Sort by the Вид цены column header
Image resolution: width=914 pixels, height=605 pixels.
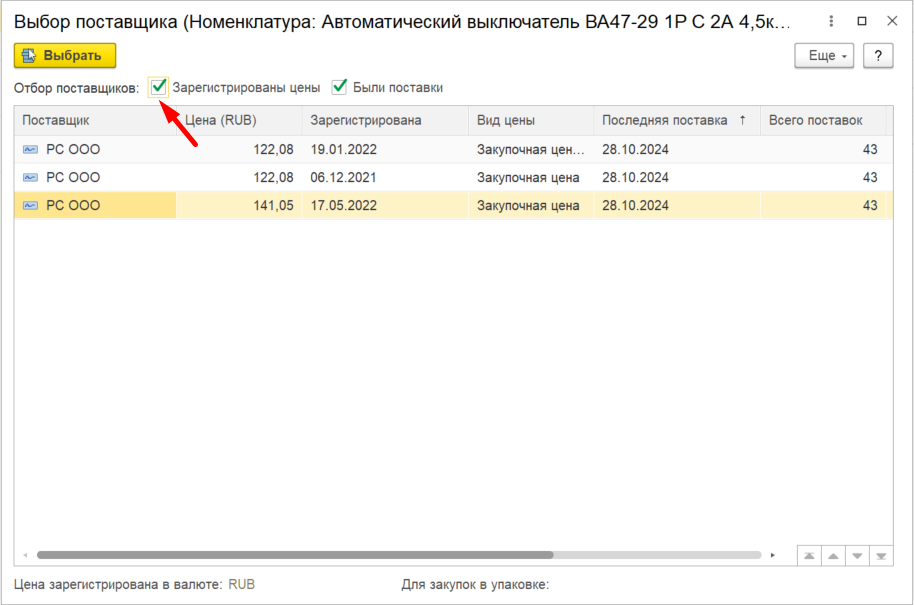click(532, 121)
